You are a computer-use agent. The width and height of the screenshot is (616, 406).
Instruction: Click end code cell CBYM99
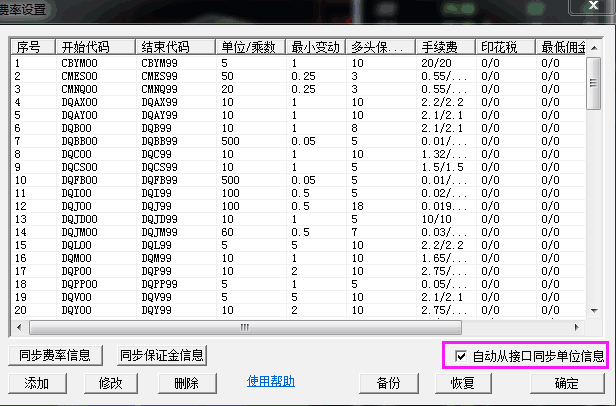pyautogui.click(x=160, y=63)
